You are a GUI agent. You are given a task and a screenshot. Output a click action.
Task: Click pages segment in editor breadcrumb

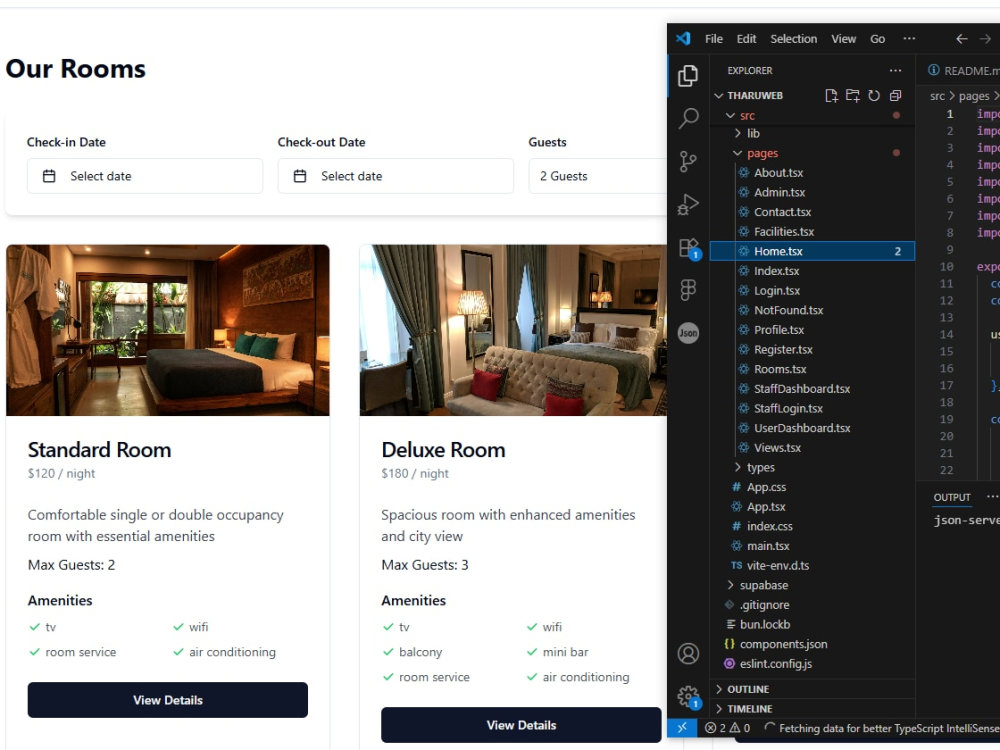point(974,96)
